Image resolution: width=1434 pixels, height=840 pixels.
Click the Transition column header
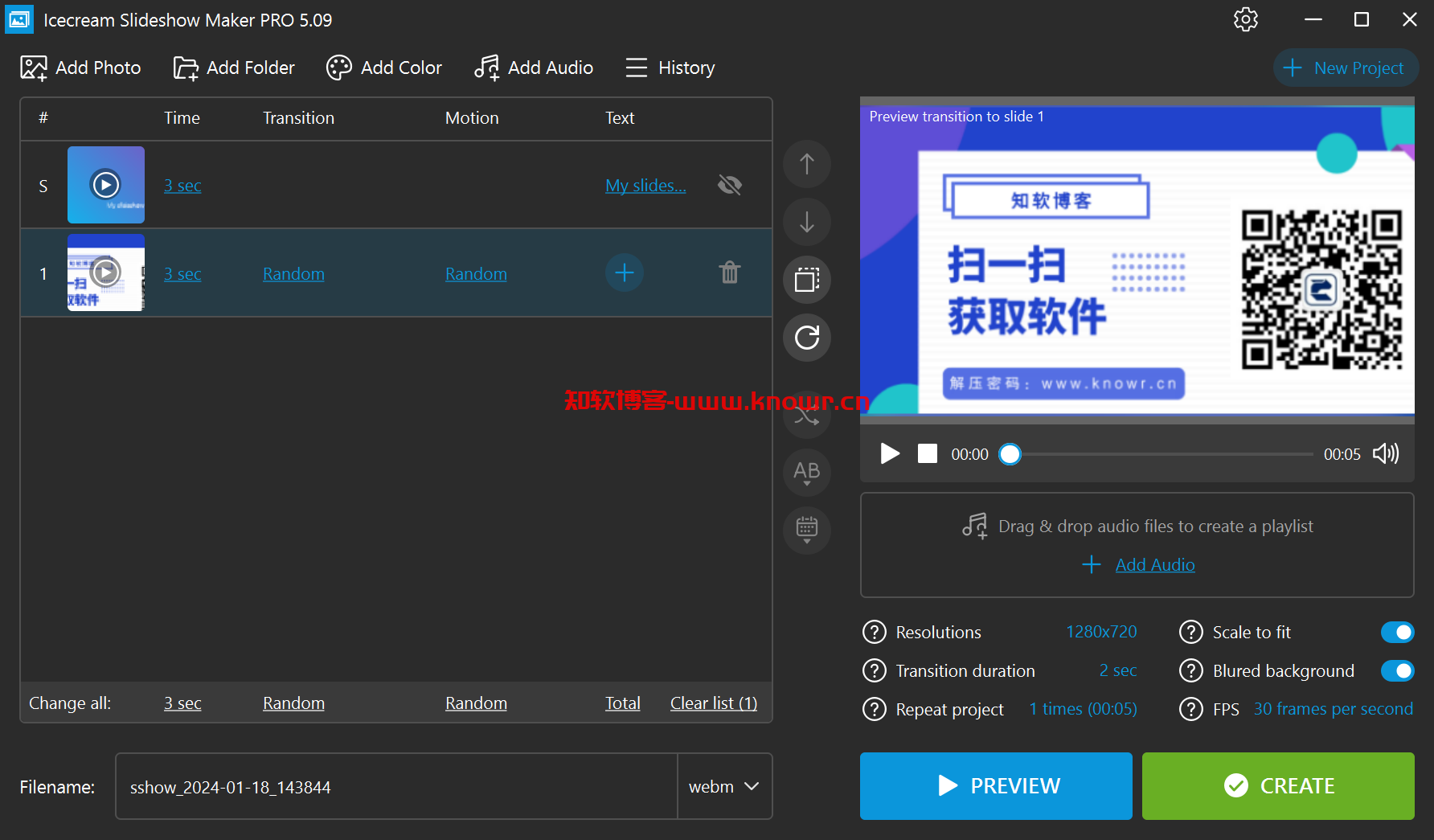click(x=298, y=118)
